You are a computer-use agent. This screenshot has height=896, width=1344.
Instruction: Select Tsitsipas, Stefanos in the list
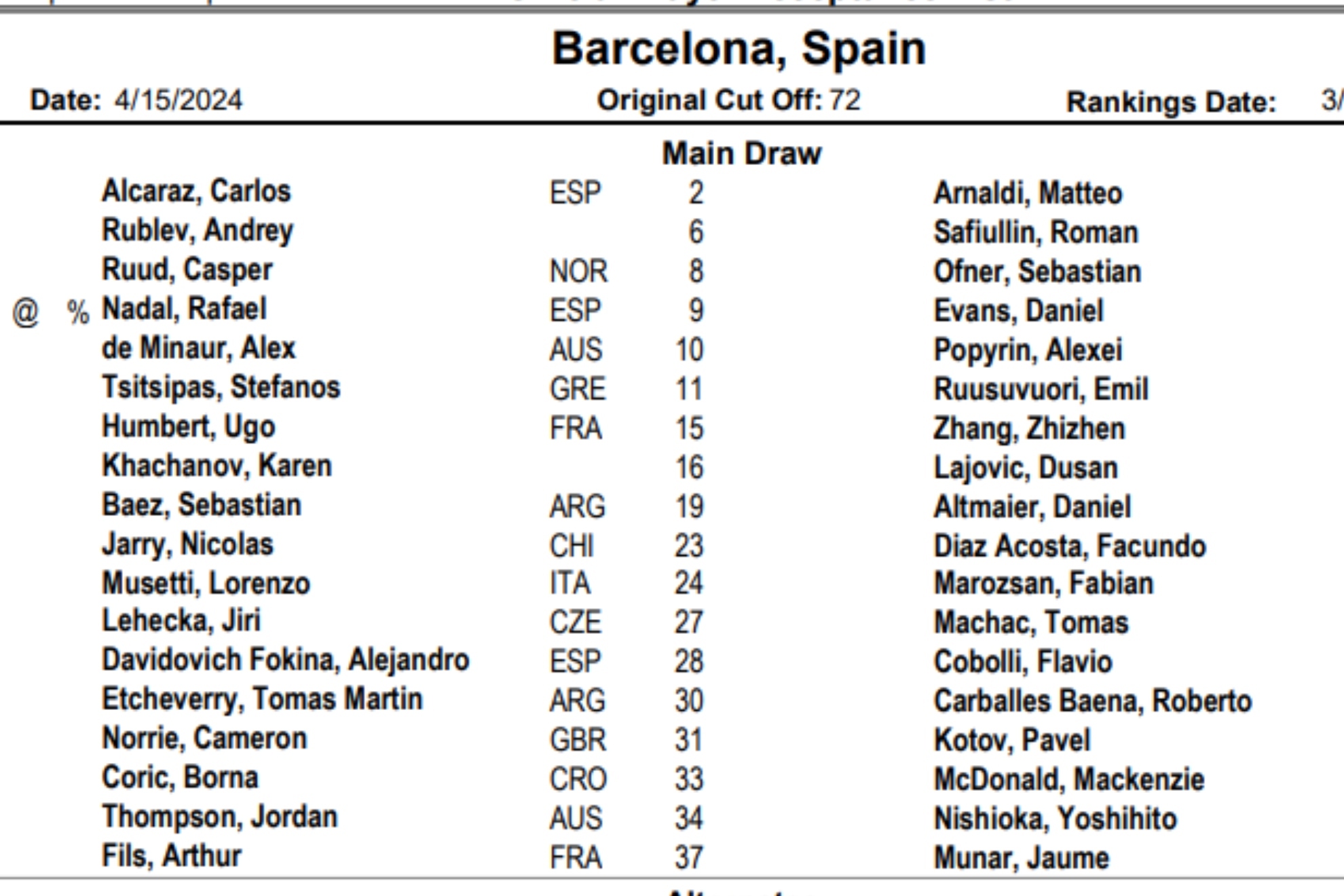[221, 387]
